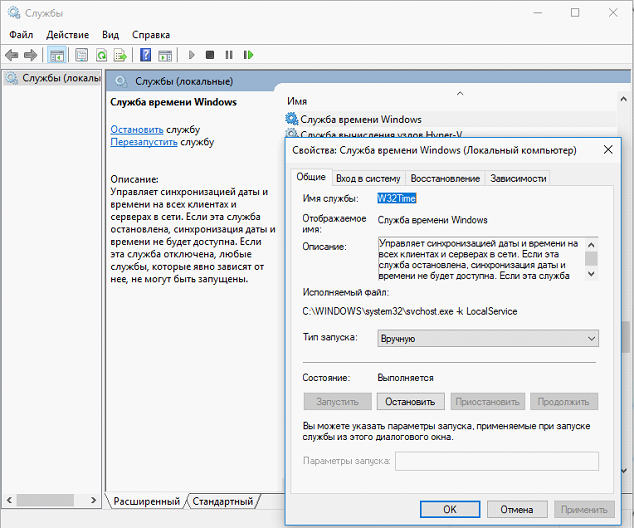Click the Refresh toolbar icon
634x528 pixels.
tap(99, 55)
